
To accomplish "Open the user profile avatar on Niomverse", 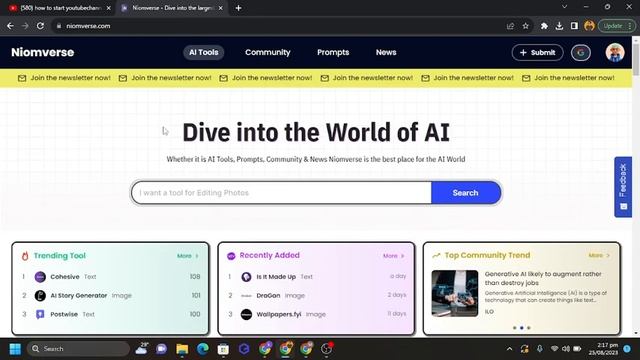I will [x=615, y=53].
